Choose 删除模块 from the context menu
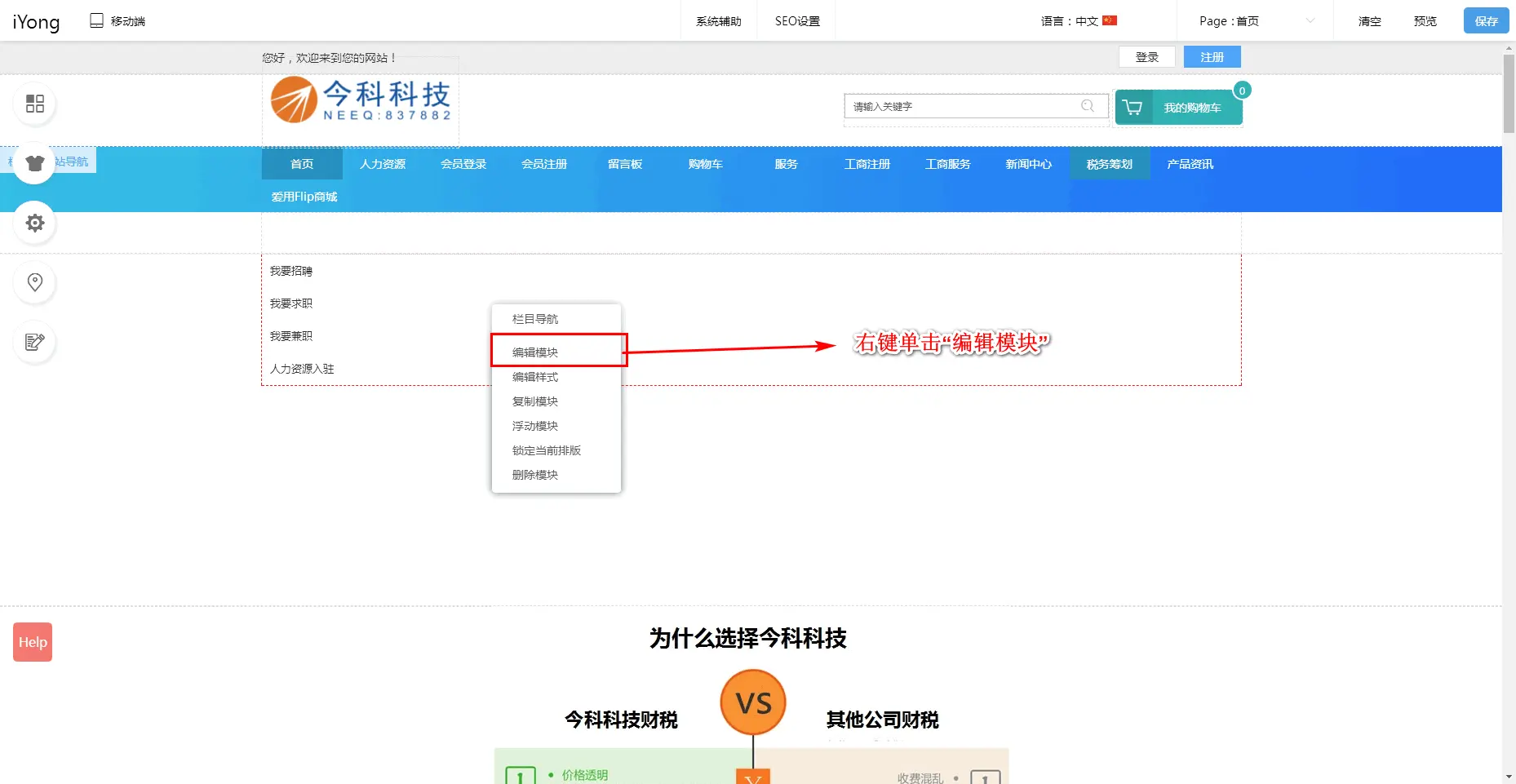The height and width of the screenshot is (784, 1516). point(535,475)
